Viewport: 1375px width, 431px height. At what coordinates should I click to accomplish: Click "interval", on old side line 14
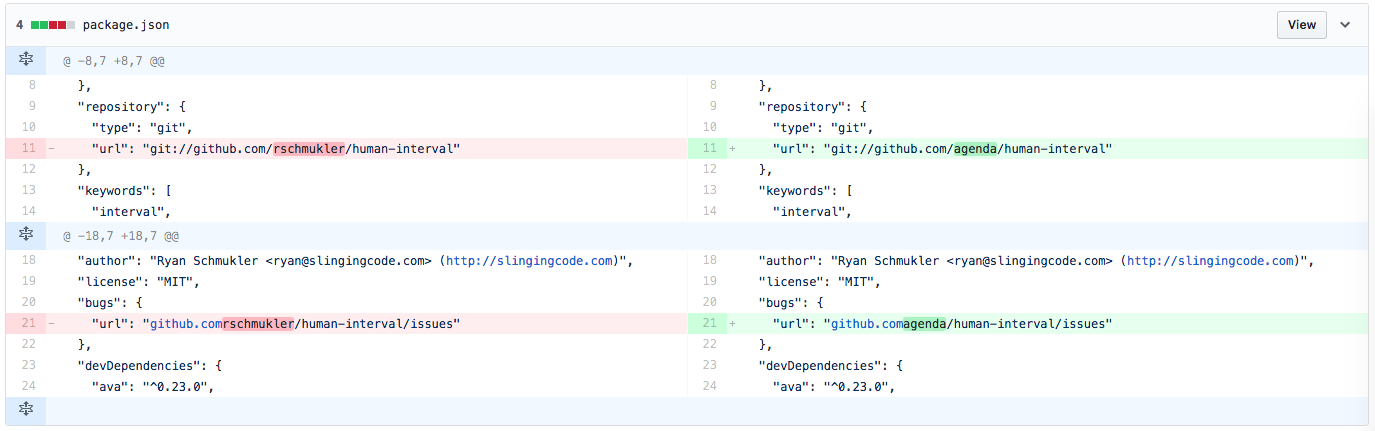point(131,211)
